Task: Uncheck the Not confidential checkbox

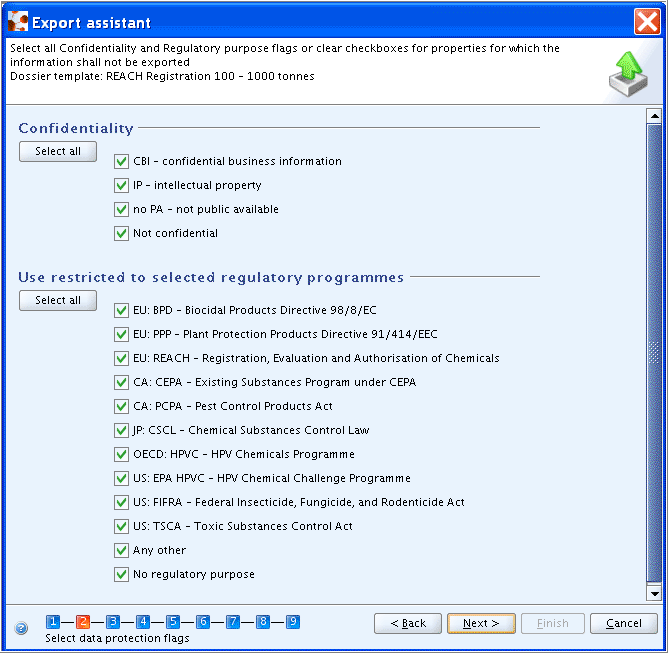Action: tap(121, 233)
